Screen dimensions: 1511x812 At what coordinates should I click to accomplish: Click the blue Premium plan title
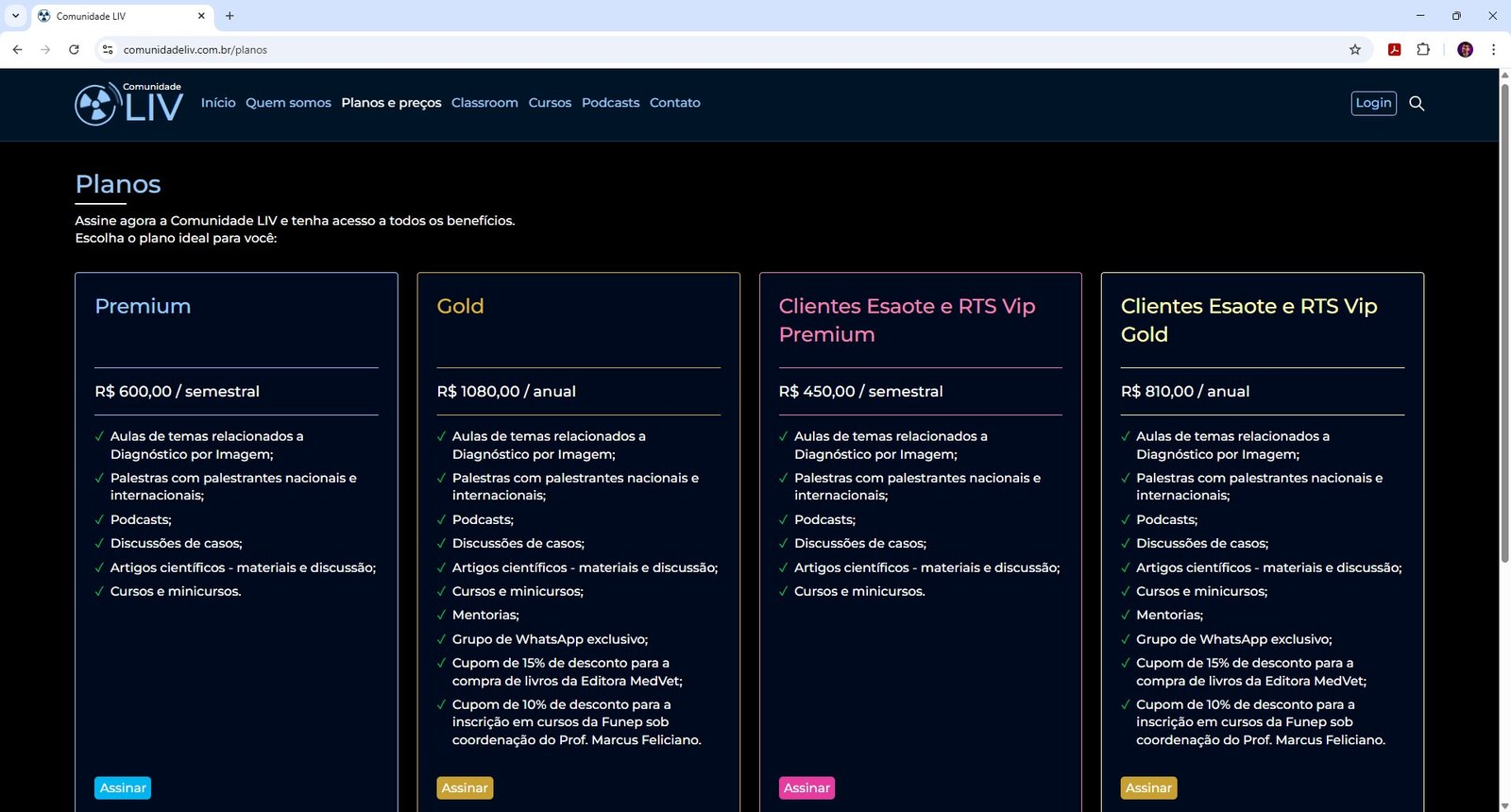(143, 306)
